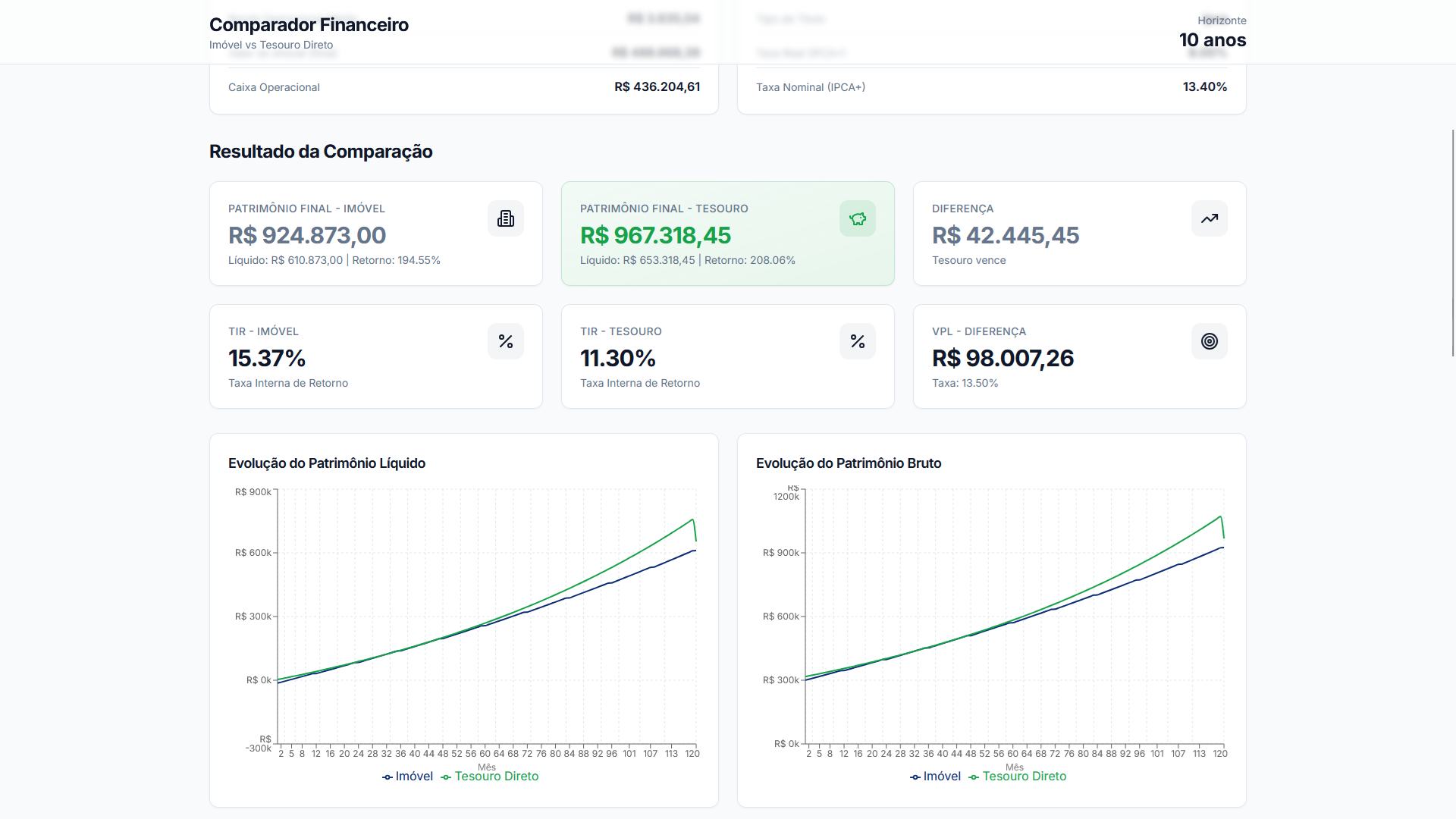Click the page vertical scrollbar thumb
Viewport: 1456px width, 819px height.
pyautogui.click(x=1452, y=243)
